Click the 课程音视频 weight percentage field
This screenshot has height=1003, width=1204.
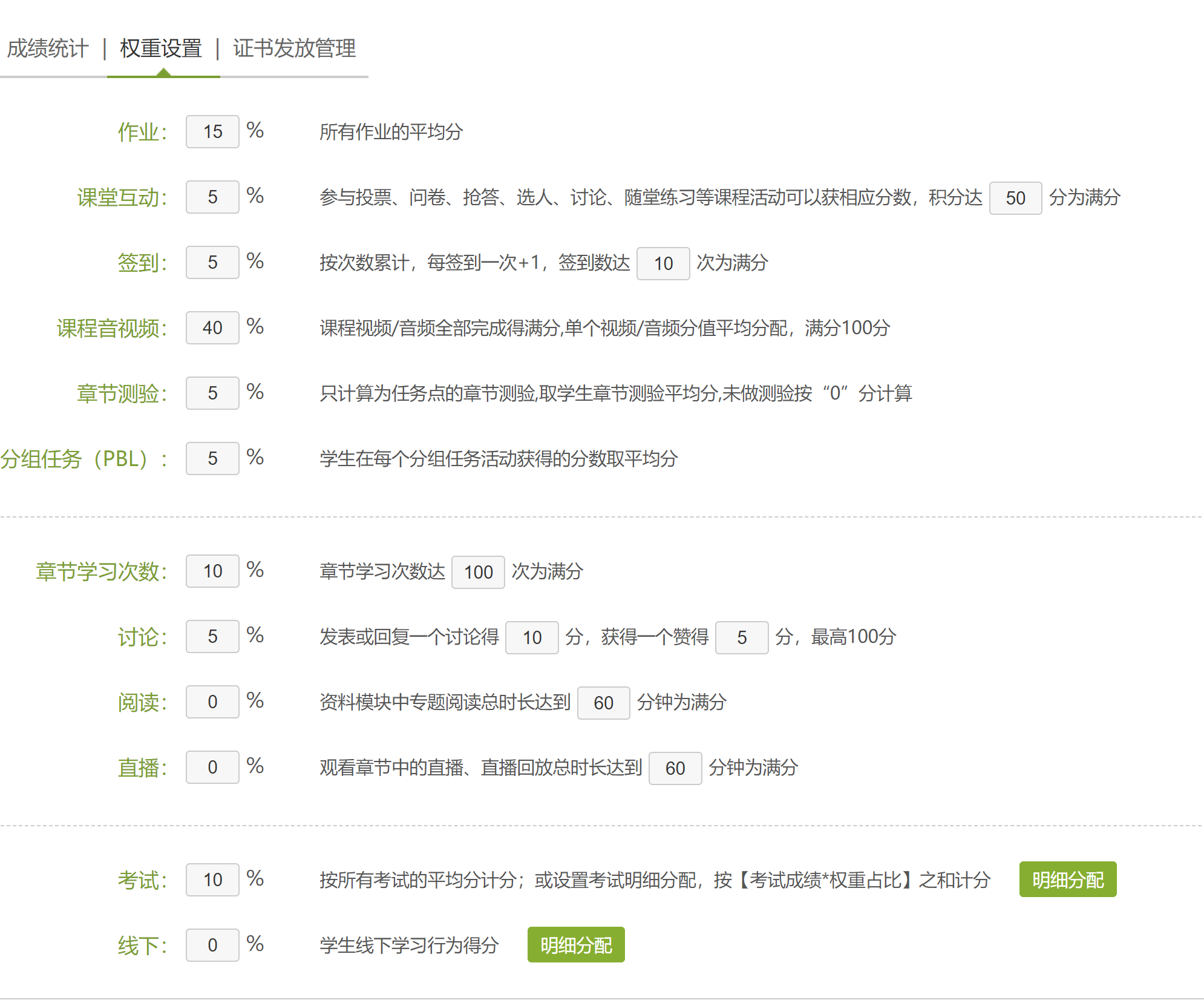point(212,328)
